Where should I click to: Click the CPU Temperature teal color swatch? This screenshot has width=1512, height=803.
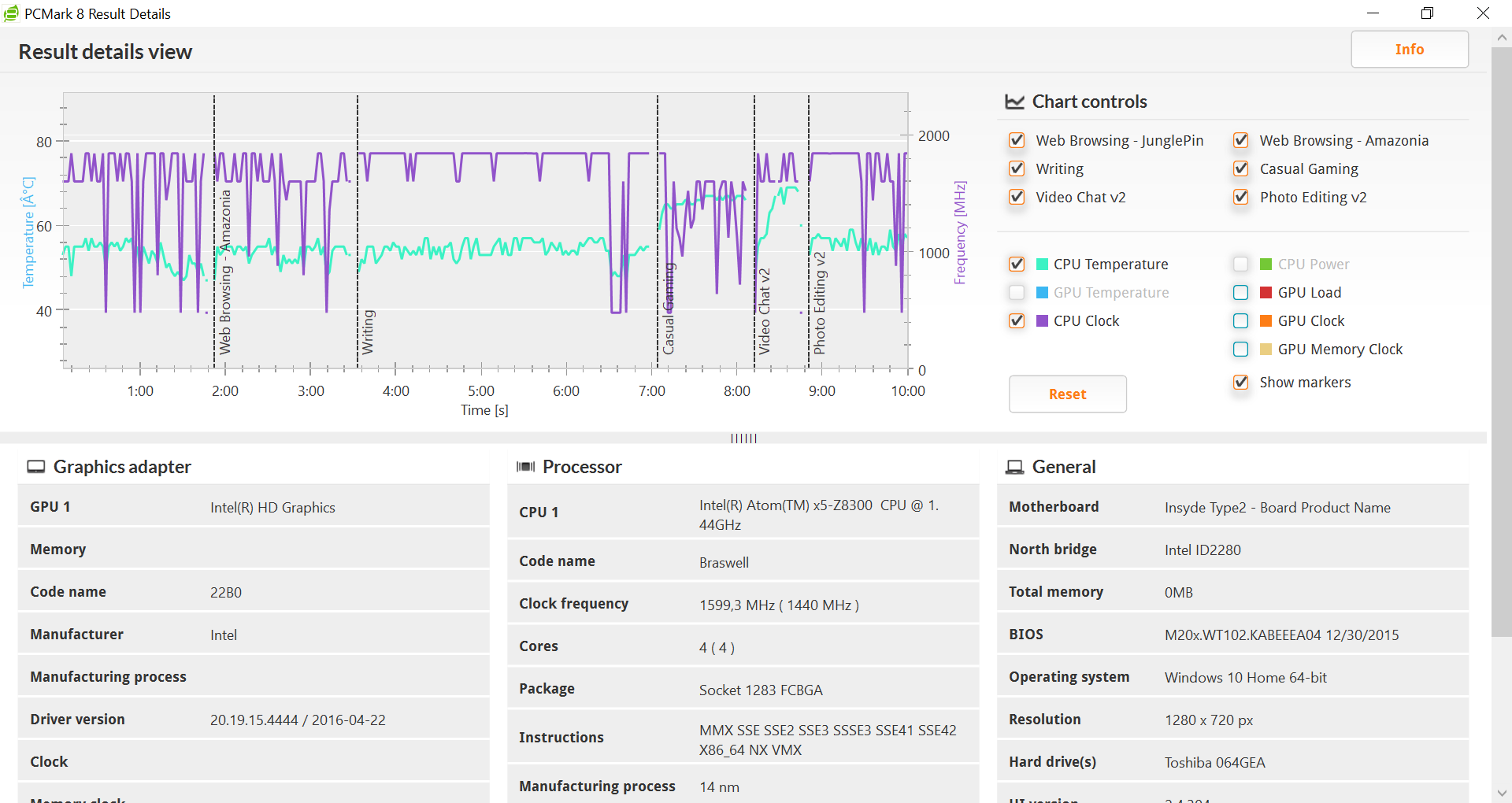tap(1042, 265)
